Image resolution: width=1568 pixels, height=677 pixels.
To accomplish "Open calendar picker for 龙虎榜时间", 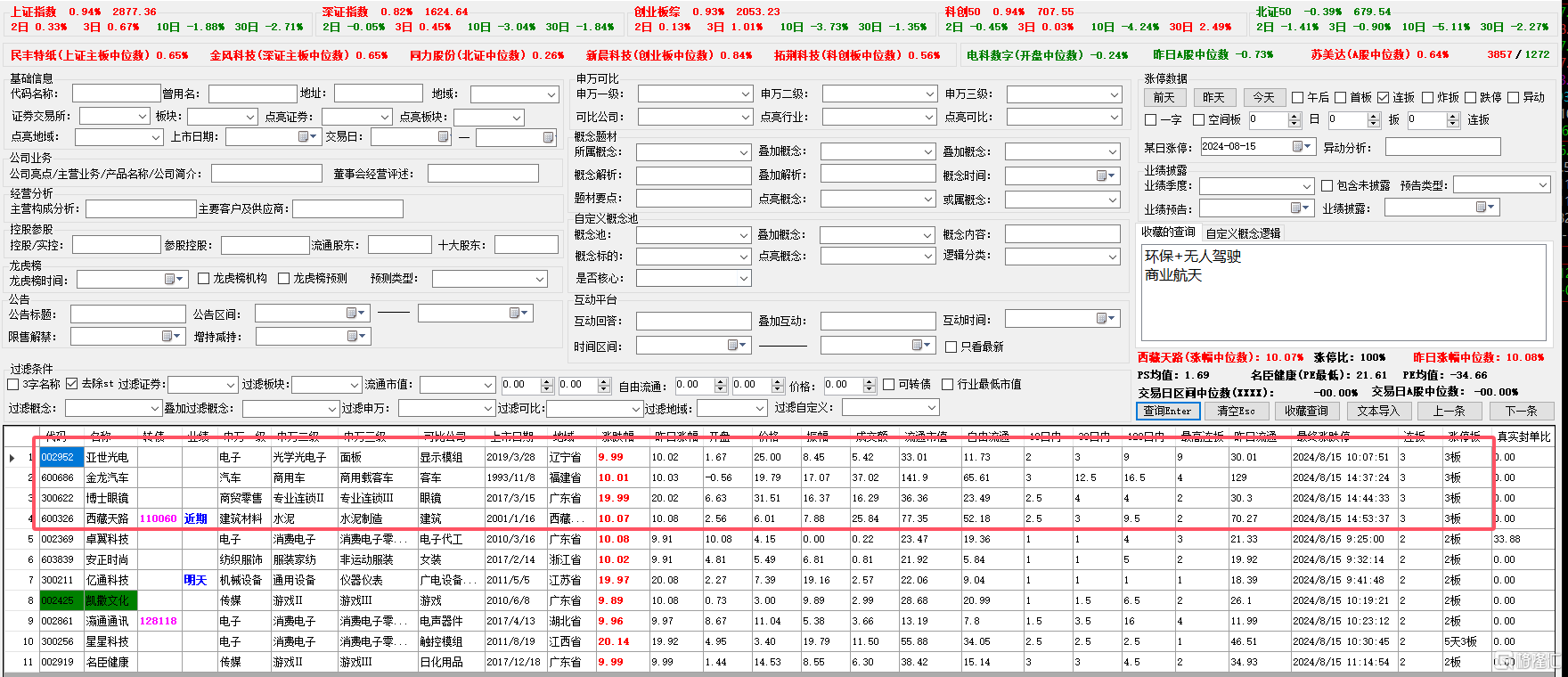I will tap(174, 280).
